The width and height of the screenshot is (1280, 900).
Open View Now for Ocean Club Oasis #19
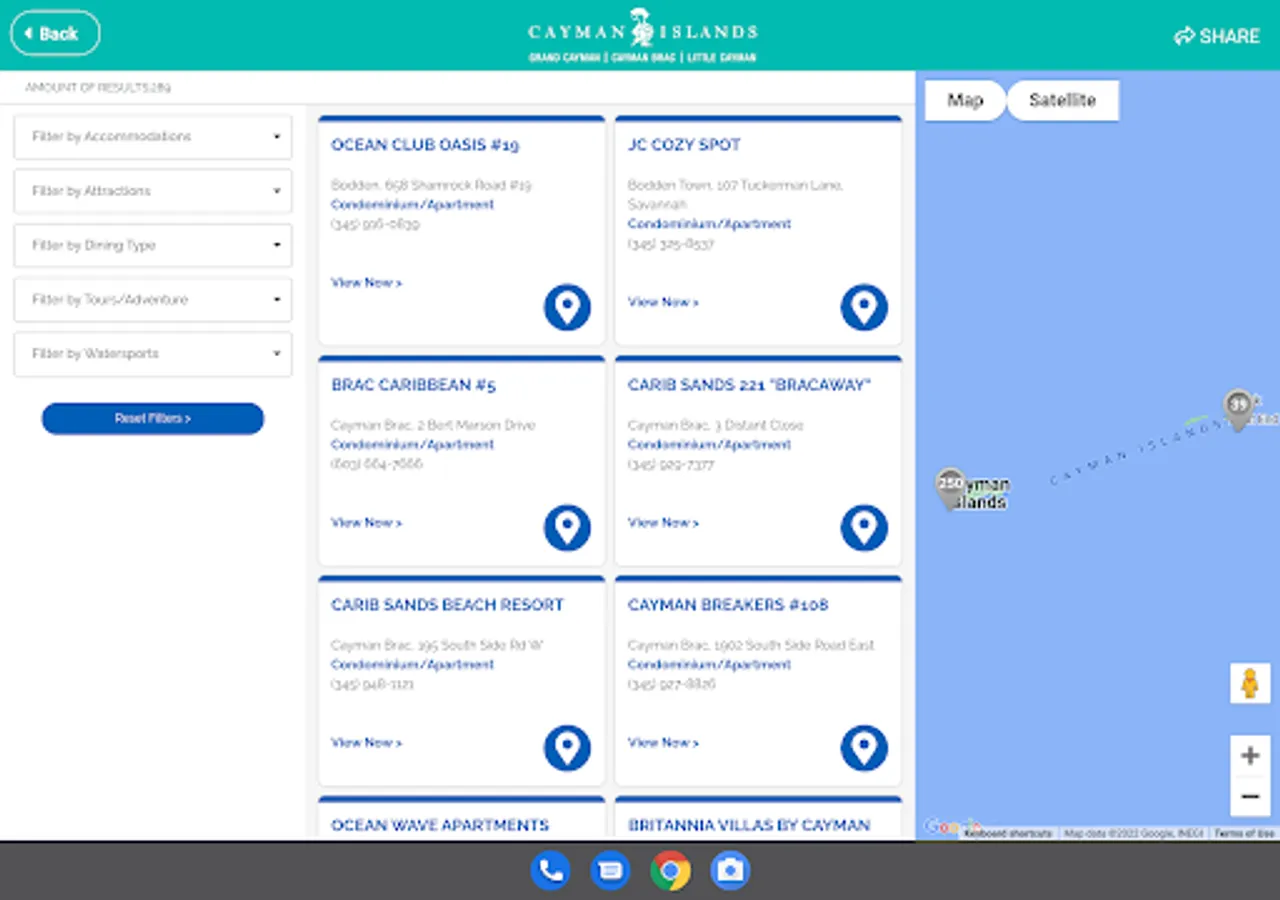click(366, 283)
